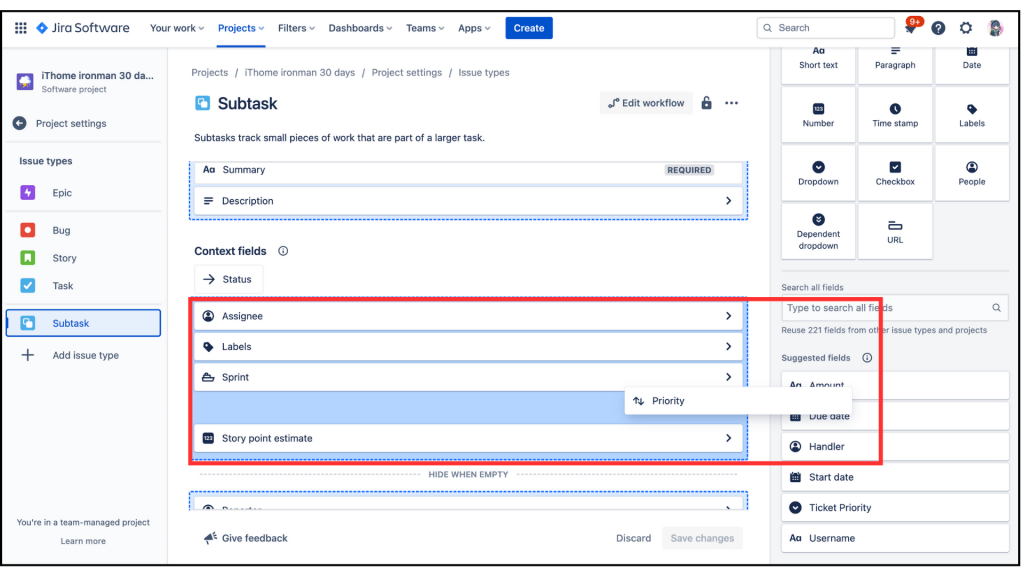Add the Username suggested field

(x=895, y=538)
